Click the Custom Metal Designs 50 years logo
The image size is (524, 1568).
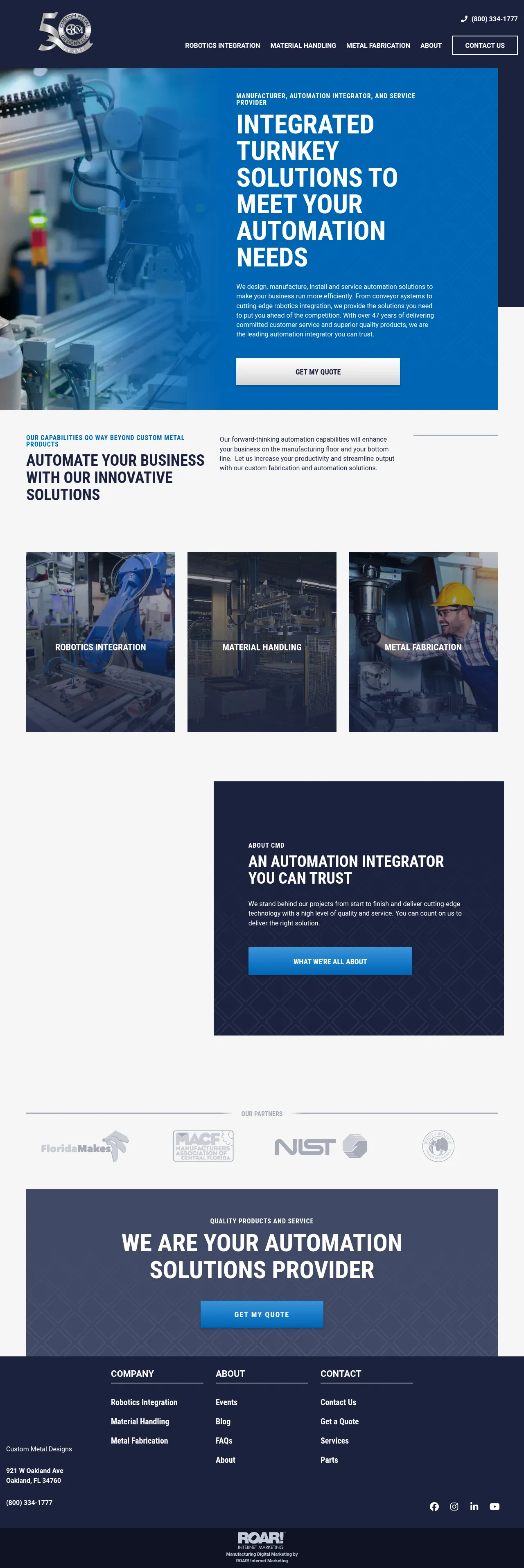(x=66, y=32)
